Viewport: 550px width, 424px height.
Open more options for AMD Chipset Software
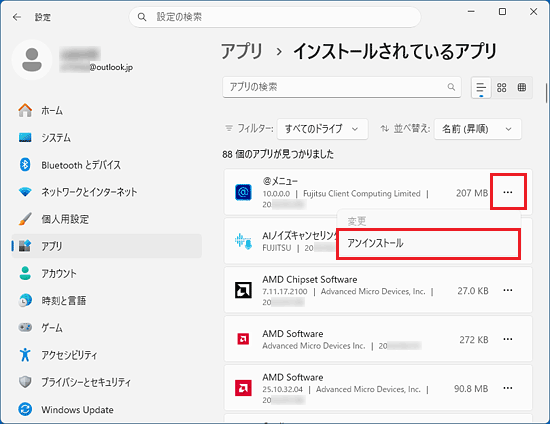508,290
